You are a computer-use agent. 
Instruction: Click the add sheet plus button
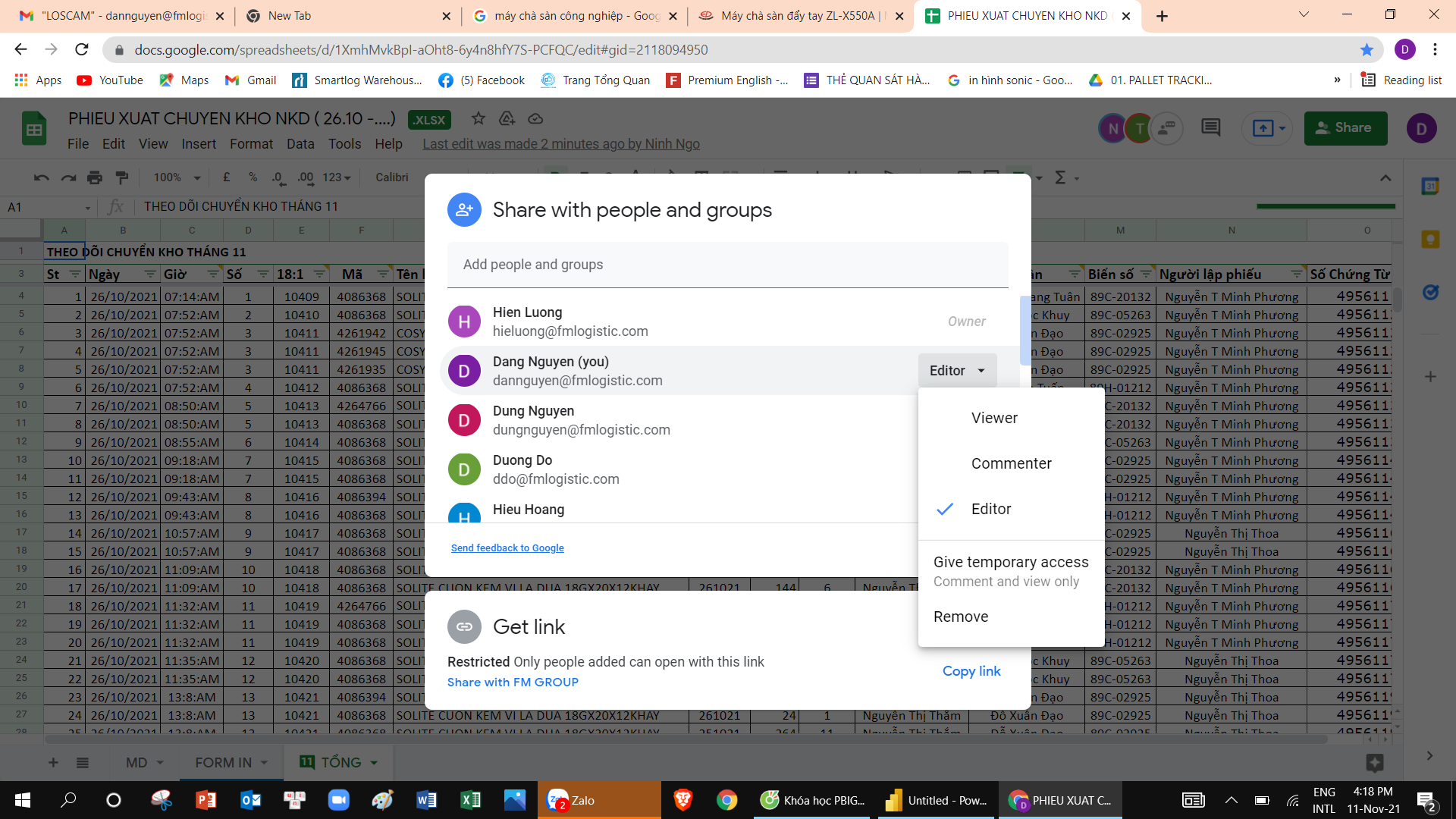[53, 762]
